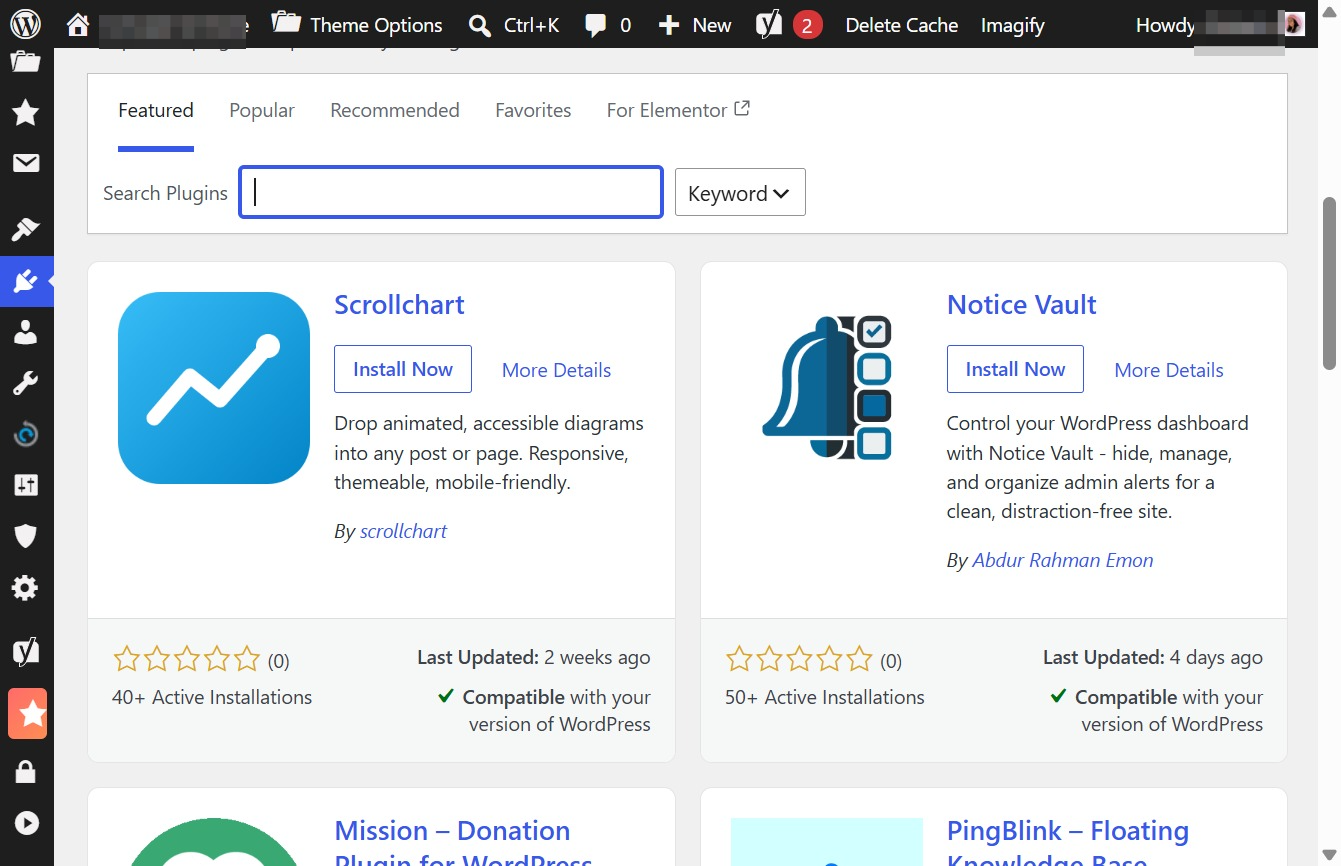The height and width of the screenshot is (866, 1341).
Task: Open the Plugins plug icon in sidebar
Action: (25, 281)
